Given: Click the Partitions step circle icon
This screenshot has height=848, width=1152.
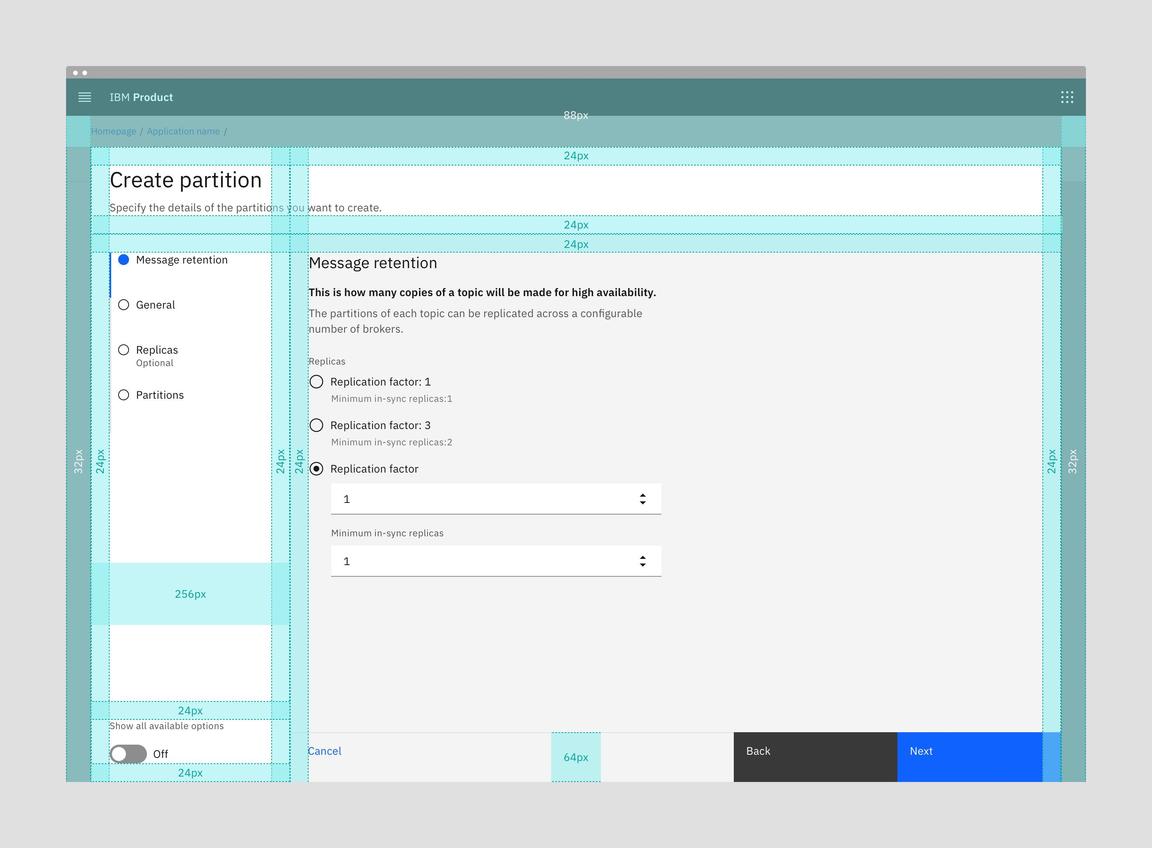Looking at the screenshot, I should (124, 395).
